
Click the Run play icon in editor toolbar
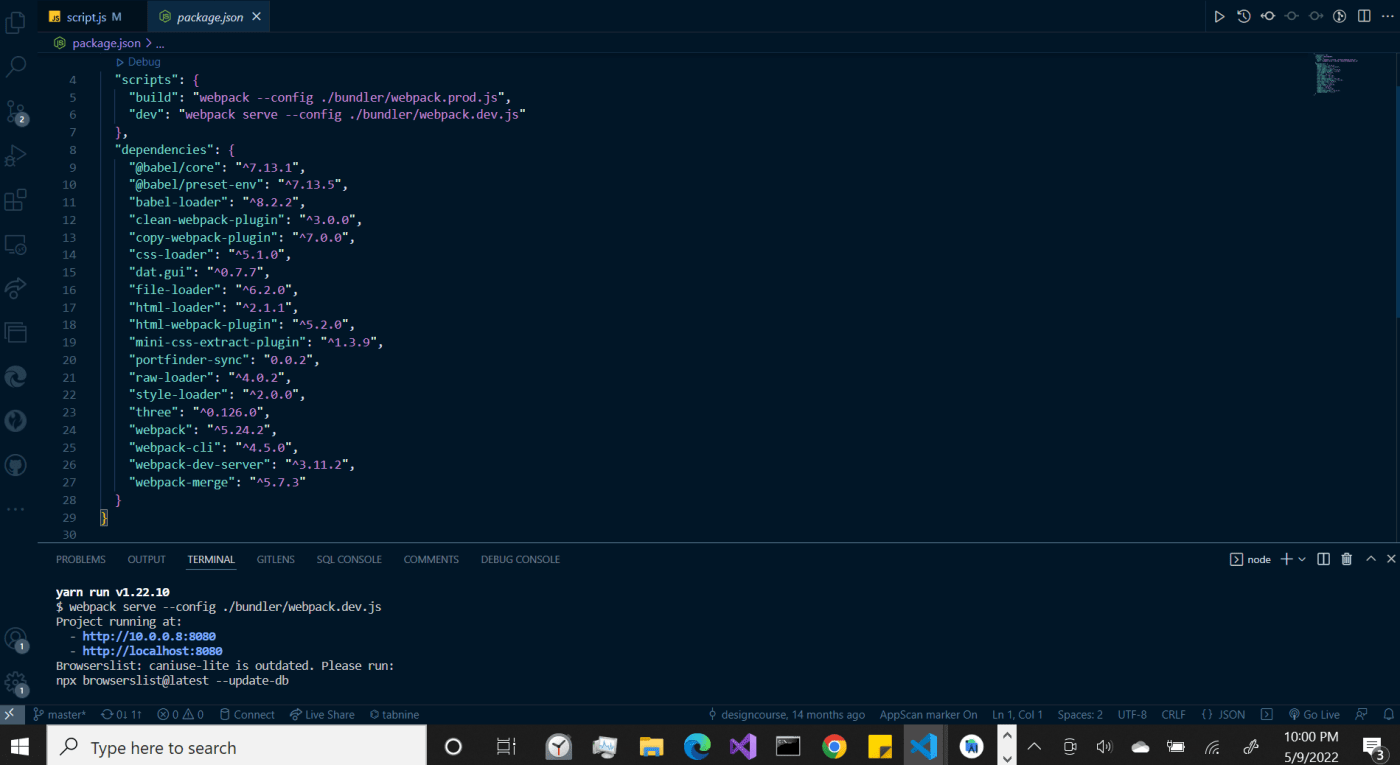coord(1219,16)
